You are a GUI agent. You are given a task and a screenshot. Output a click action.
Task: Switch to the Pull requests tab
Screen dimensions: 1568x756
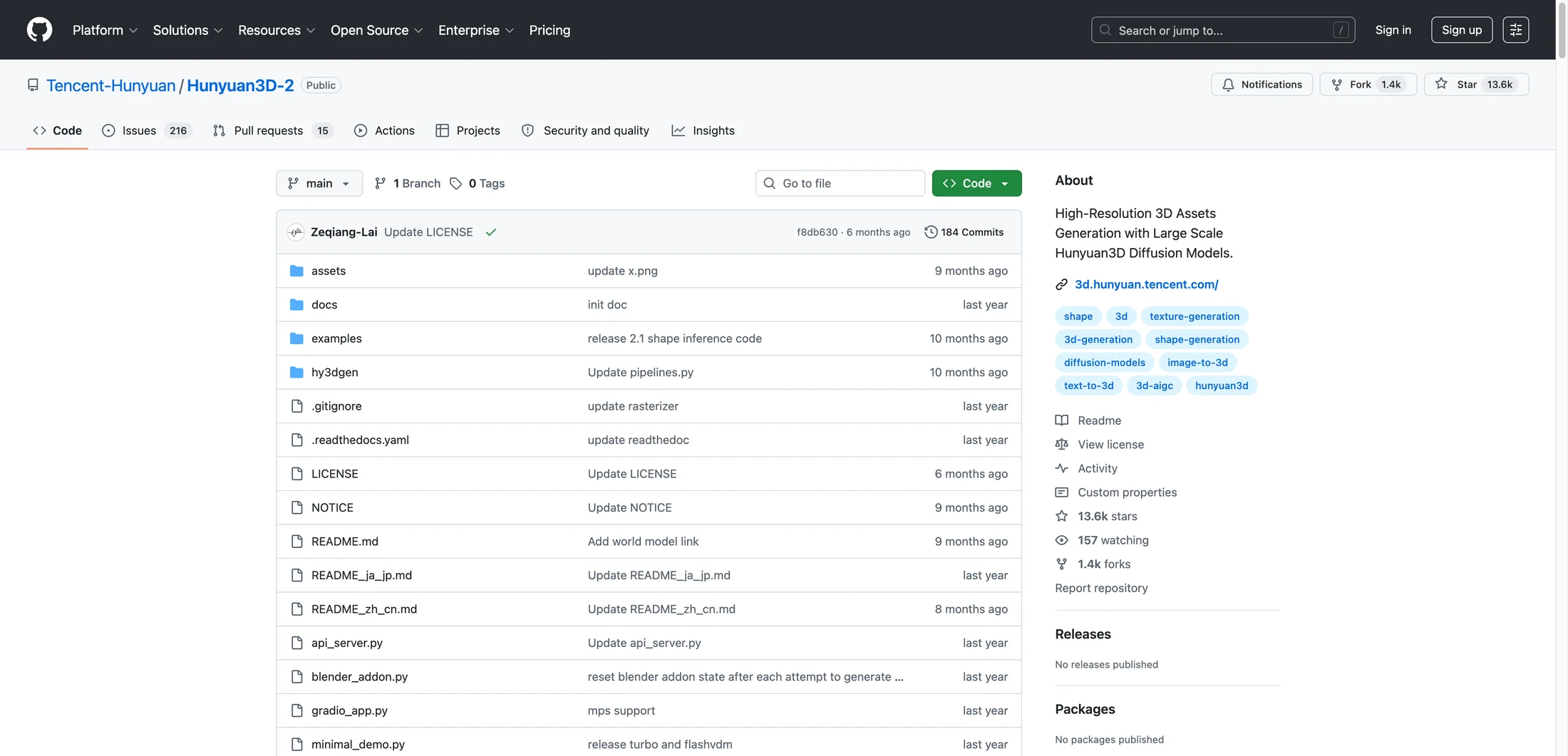273,130
